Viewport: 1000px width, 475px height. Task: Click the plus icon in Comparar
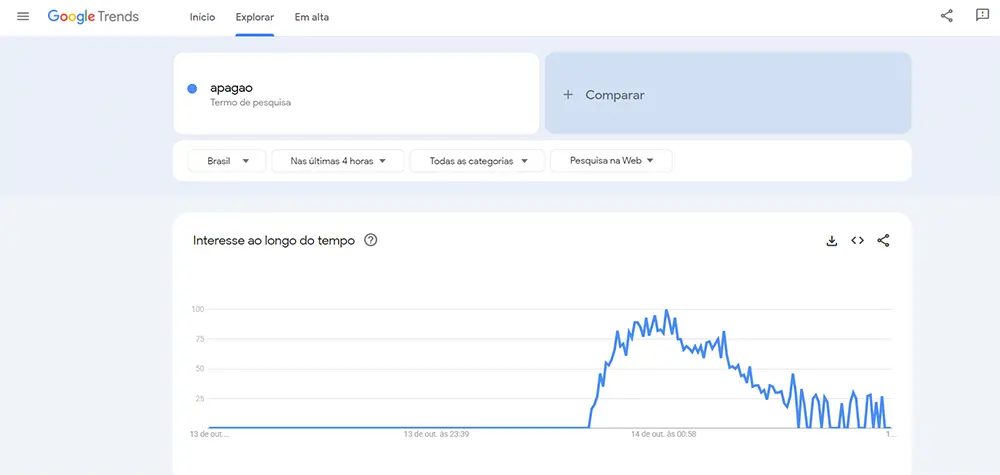coord(568,95)
